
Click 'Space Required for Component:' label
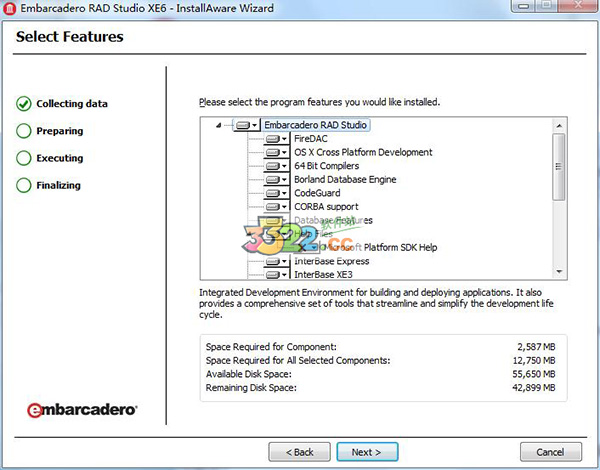click(271, 347)
